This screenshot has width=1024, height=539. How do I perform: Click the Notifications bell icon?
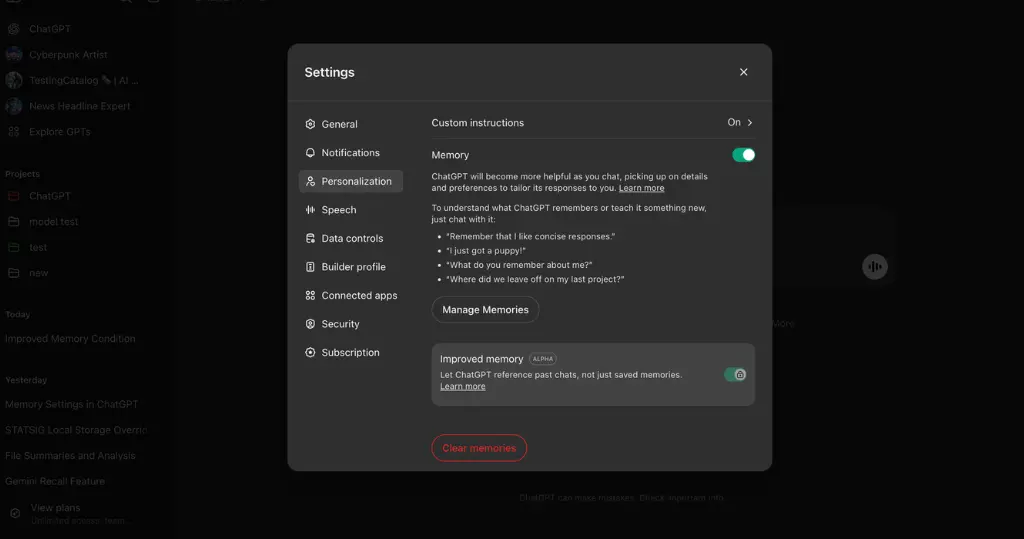[x=310, y=153]
